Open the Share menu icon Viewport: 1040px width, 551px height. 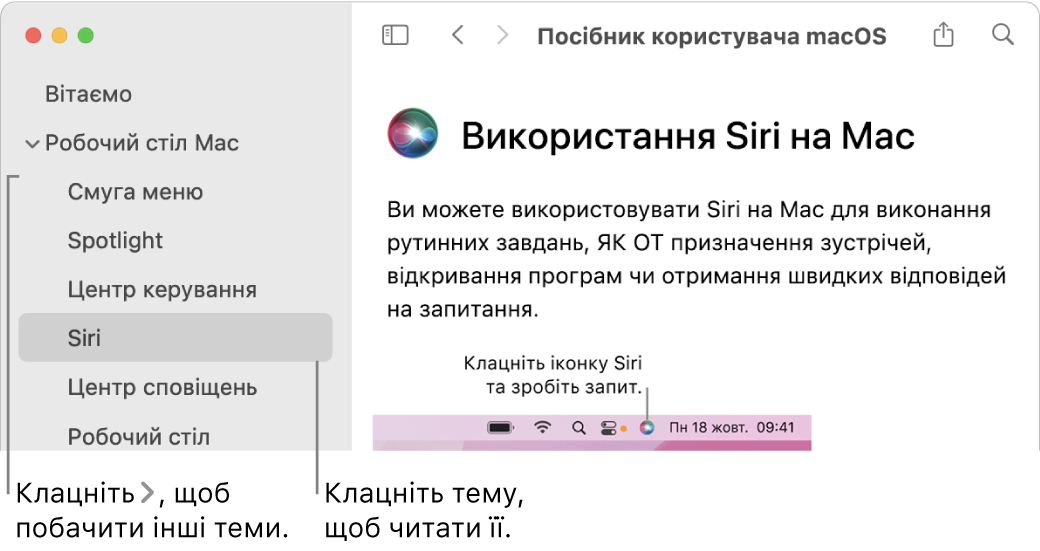(943, 34)
